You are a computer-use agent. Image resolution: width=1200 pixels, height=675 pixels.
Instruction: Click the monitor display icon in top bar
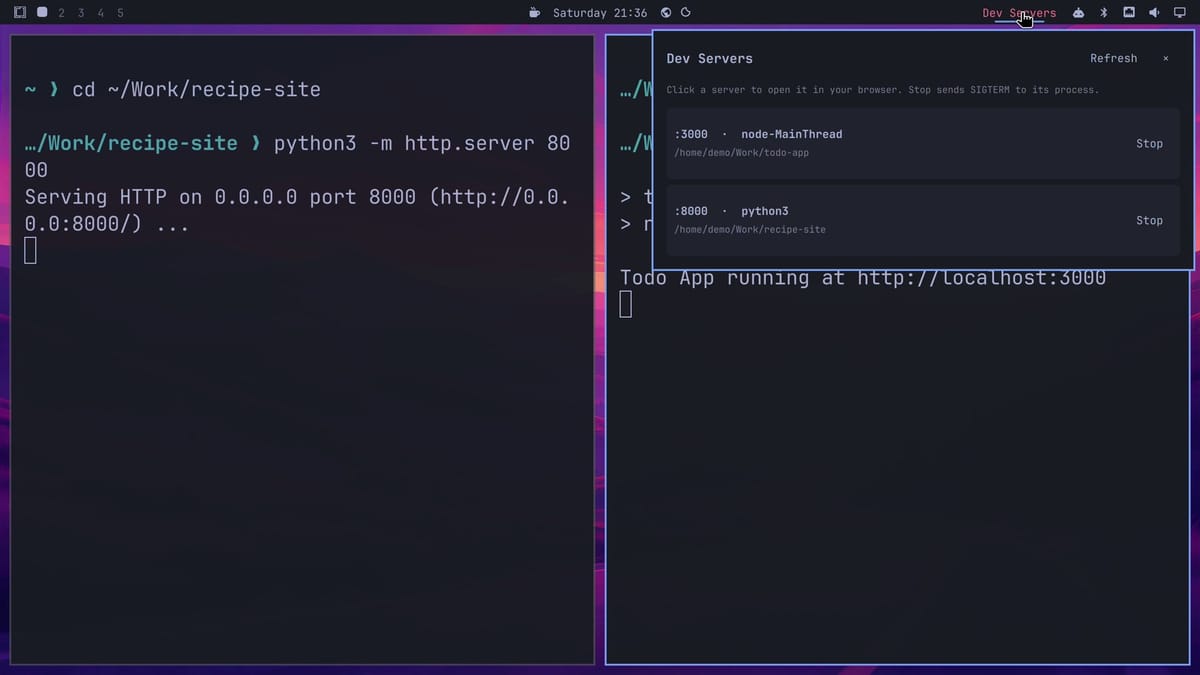(x=1179, y=13)
